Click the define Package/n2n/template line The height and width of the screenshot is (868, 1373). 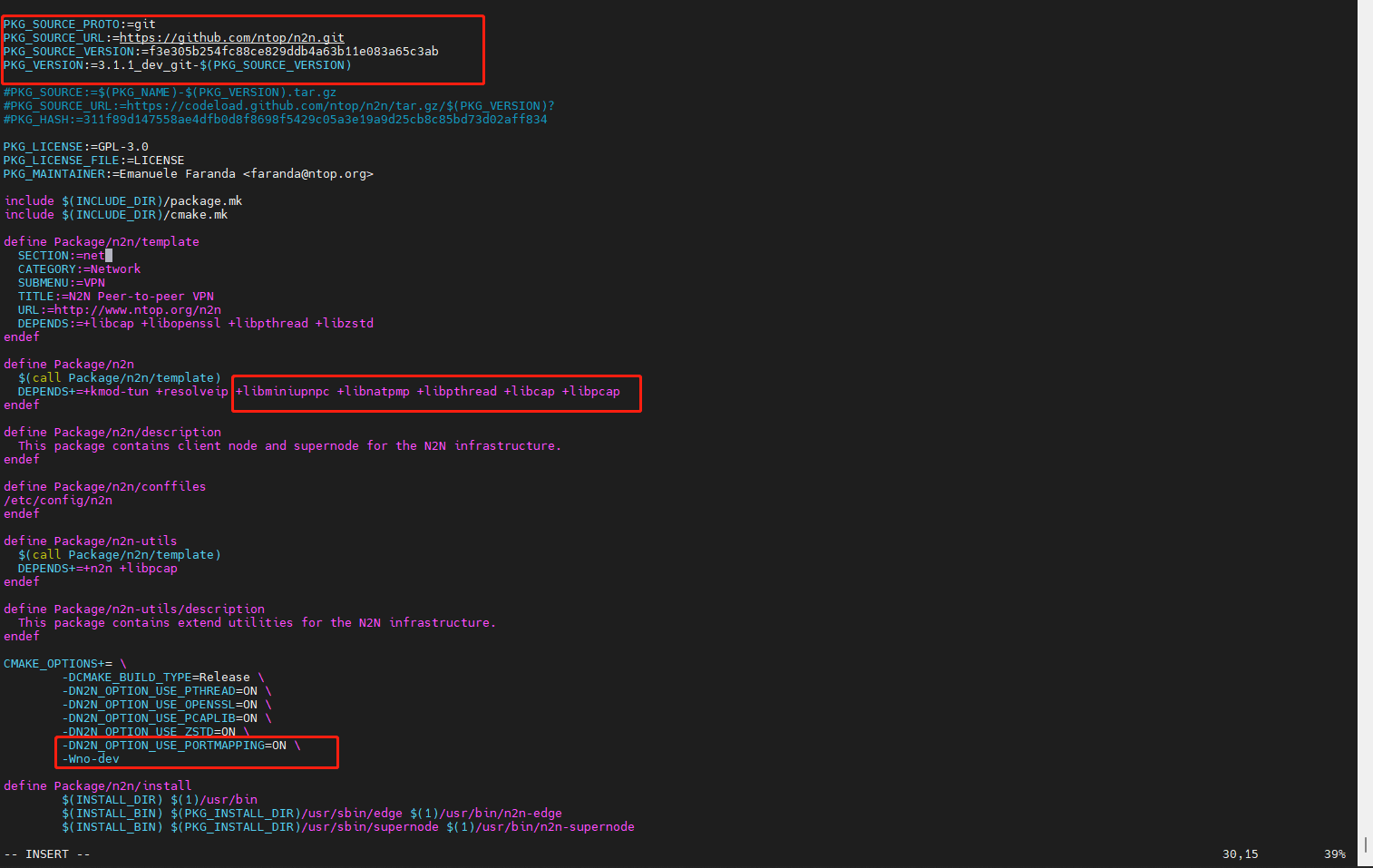click(102, 242)
